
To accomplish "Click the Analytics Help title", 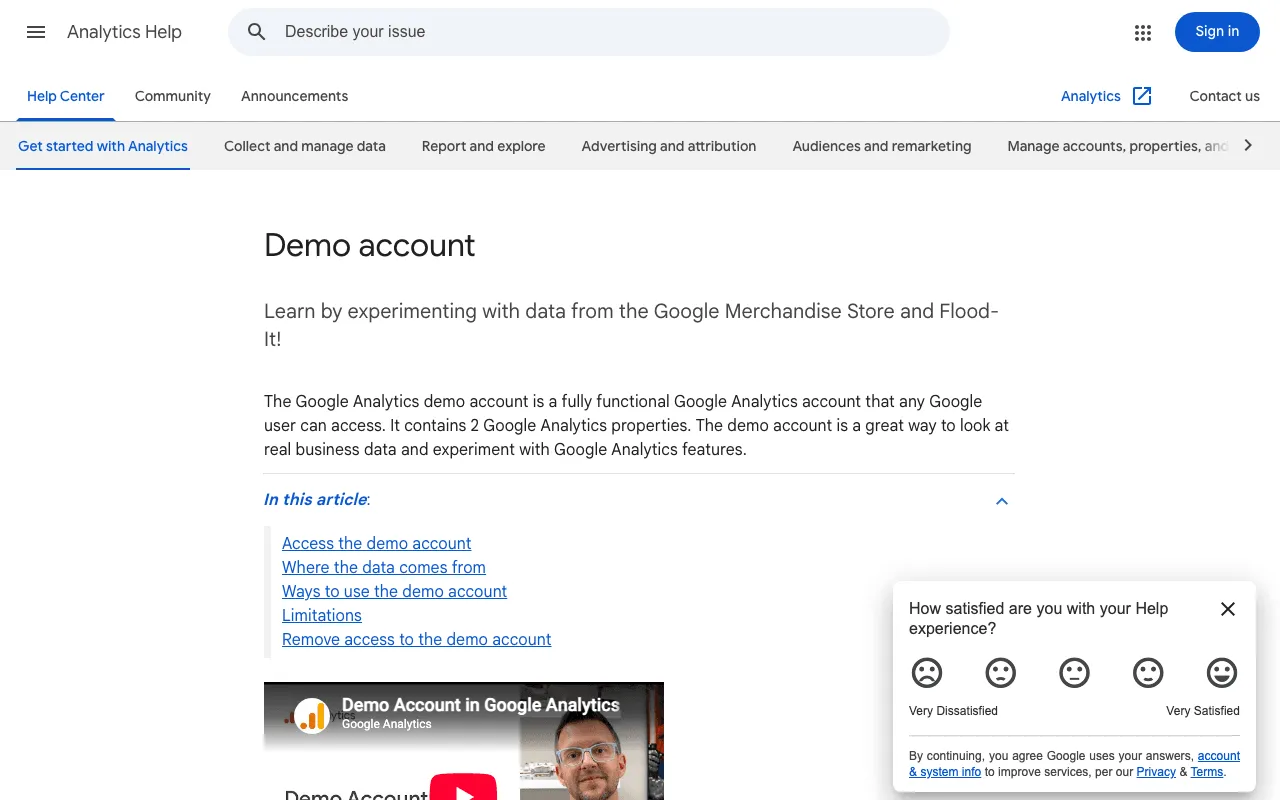I will point(124,32).
